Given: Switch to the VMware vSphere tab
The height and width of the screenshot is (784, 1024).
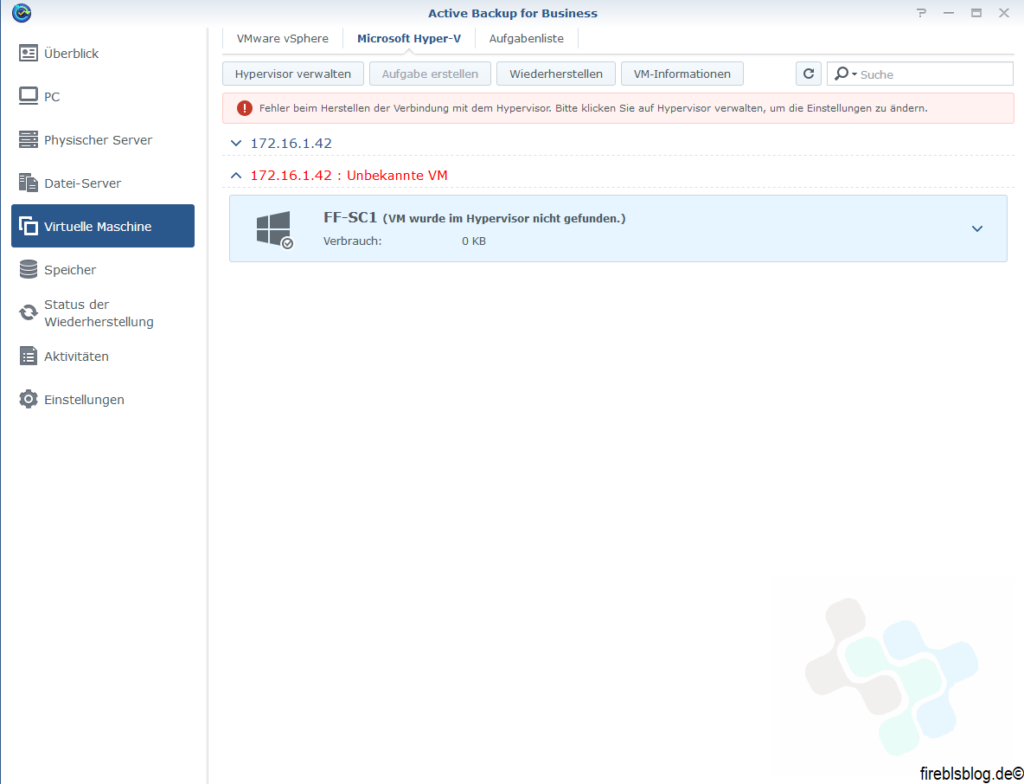Looking at the screenshot, I should click(x=283, y=39).
